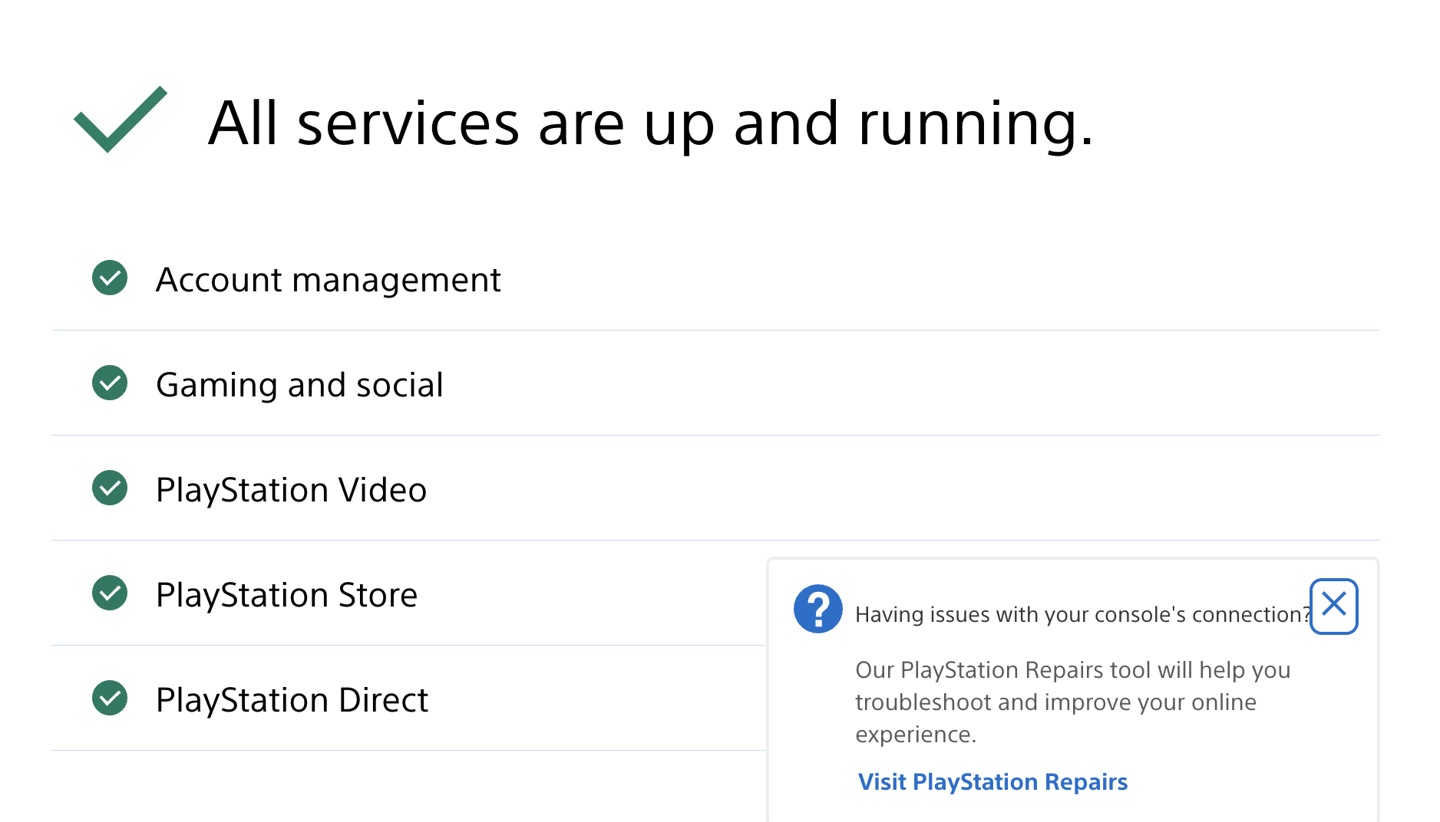Click the PlayStation Repairs tool description paragraph
This screenshot has height=822, width=1440.
[x=1073, y=702]
